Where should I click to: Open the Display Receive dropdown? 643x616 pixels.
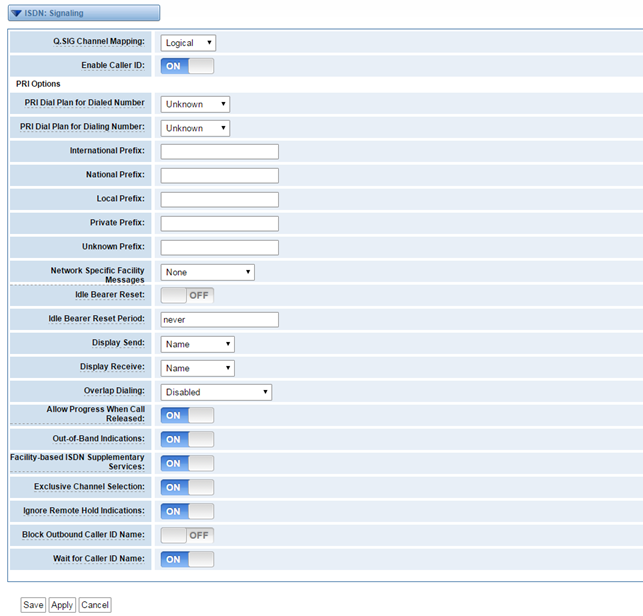(198, 368)
